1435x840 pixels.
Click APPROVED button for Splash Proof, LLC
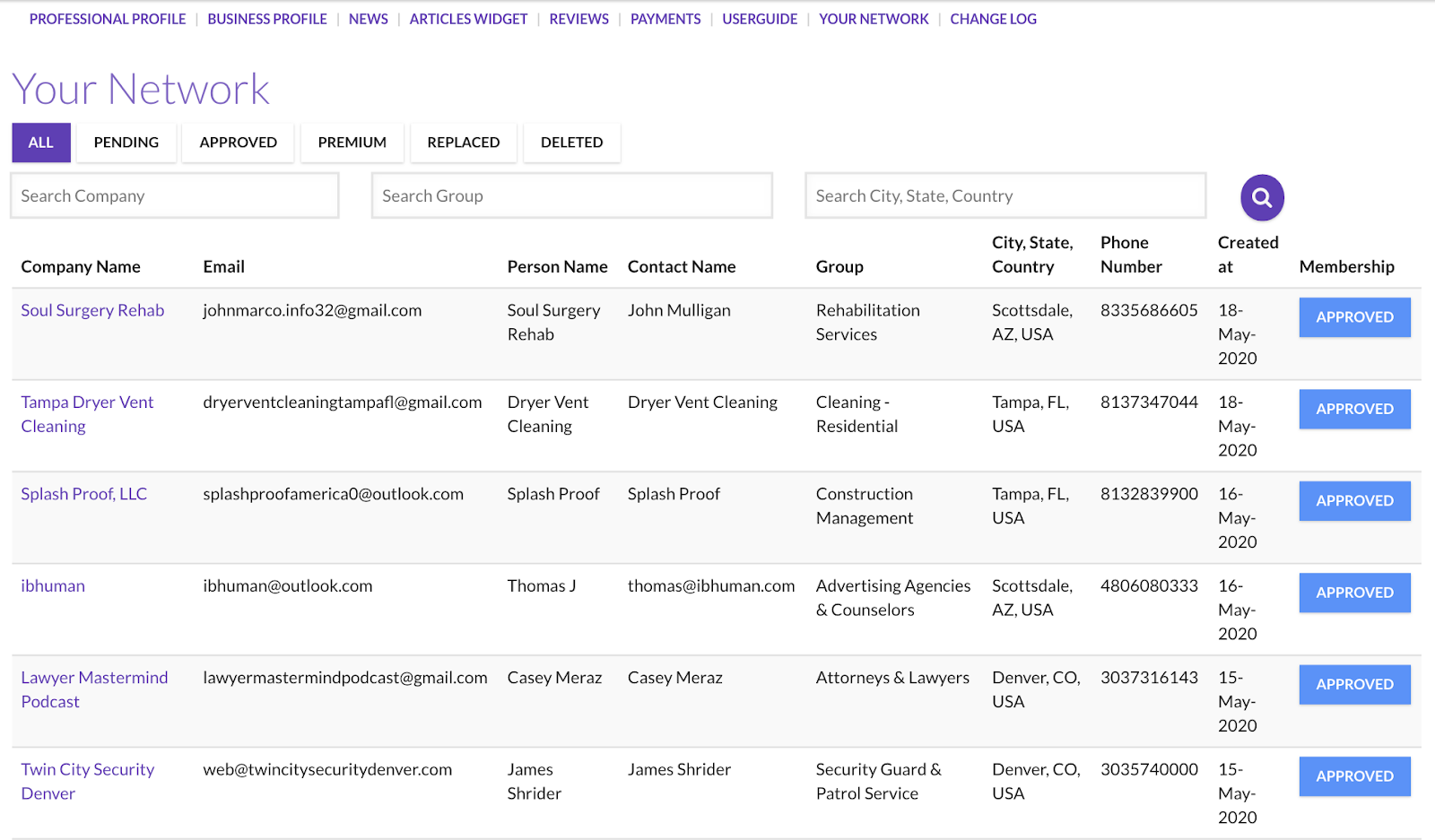click(1354, 501)
